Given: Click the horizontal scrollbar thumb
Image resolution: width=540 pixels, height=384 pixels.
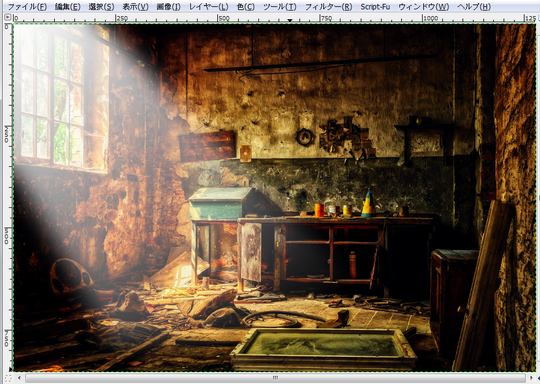Looking at the screenshot, I should pos(275,378).
